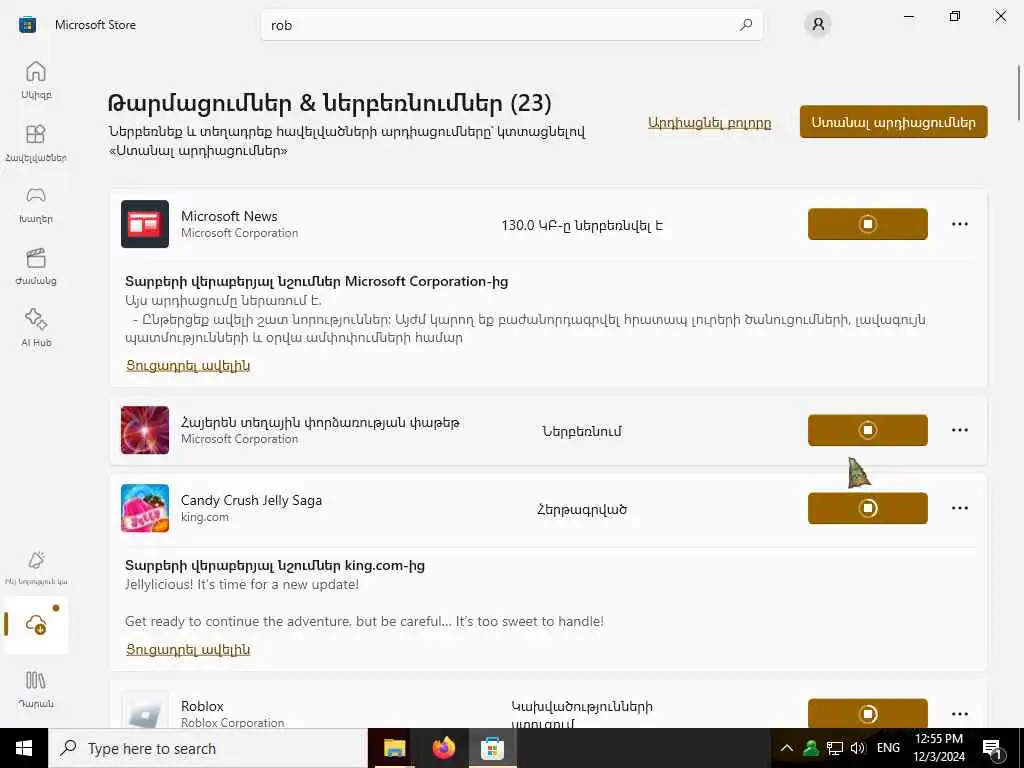Open more options for Candy Crush Jelly Saga

pos(959,508)
